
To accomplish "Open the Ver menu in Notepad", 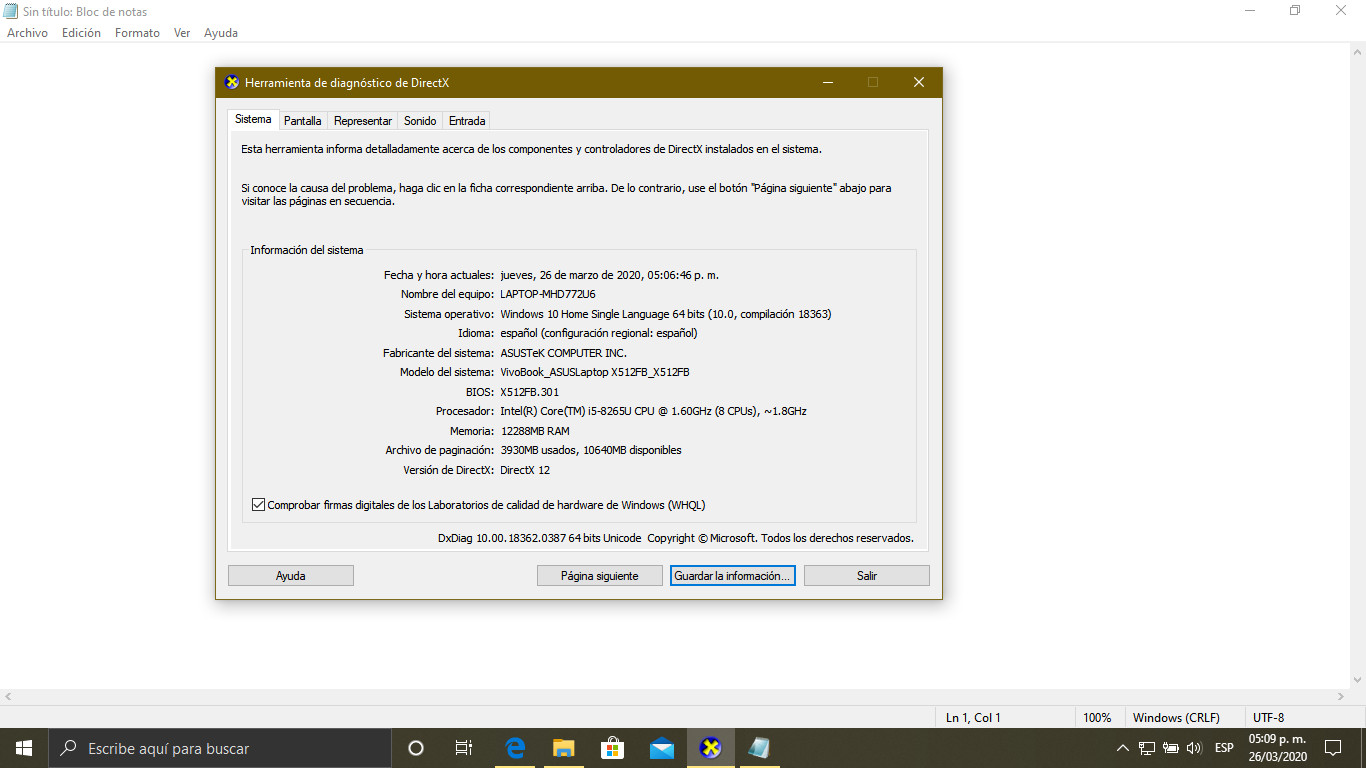I will (x=182, y=33).
